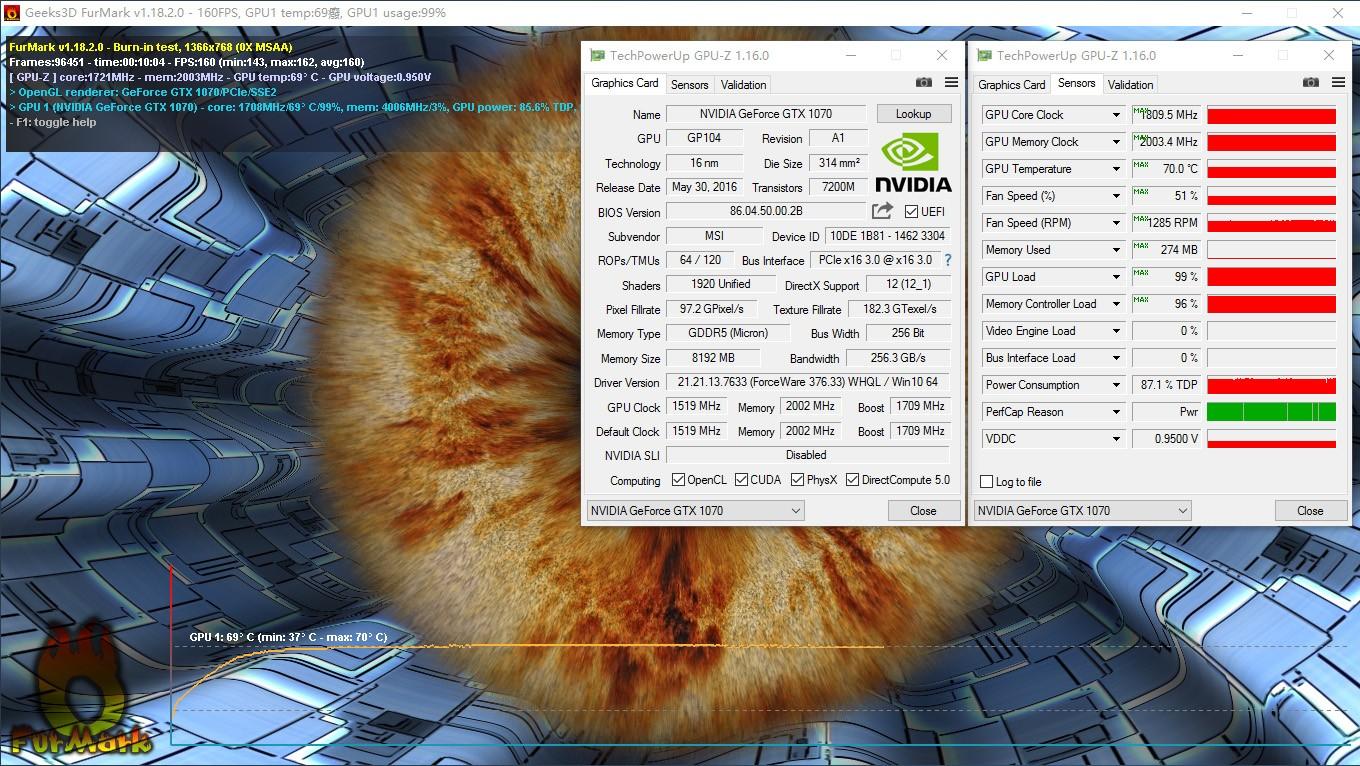
Task: Close the Sensors GPU-Z window via title bar X
Action: coord(1328,56)
